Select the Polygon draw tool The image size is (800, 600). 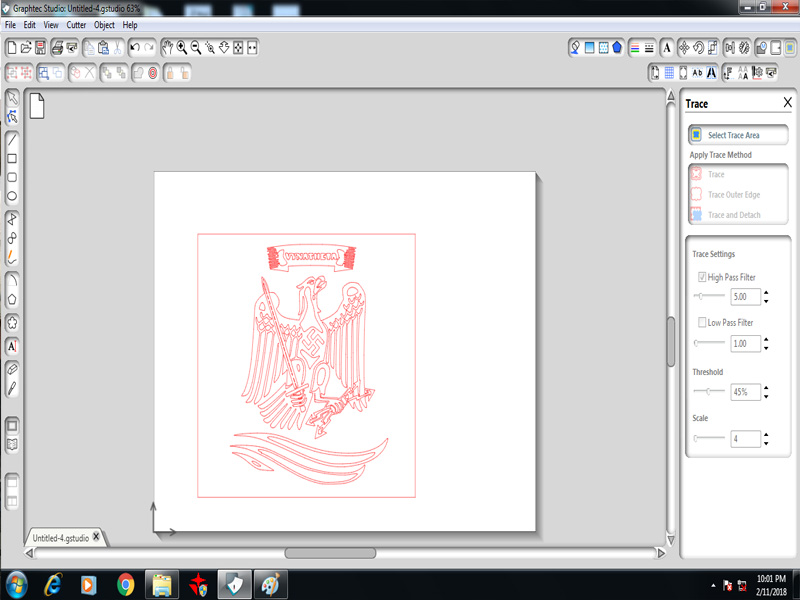(x=12, y=219)
